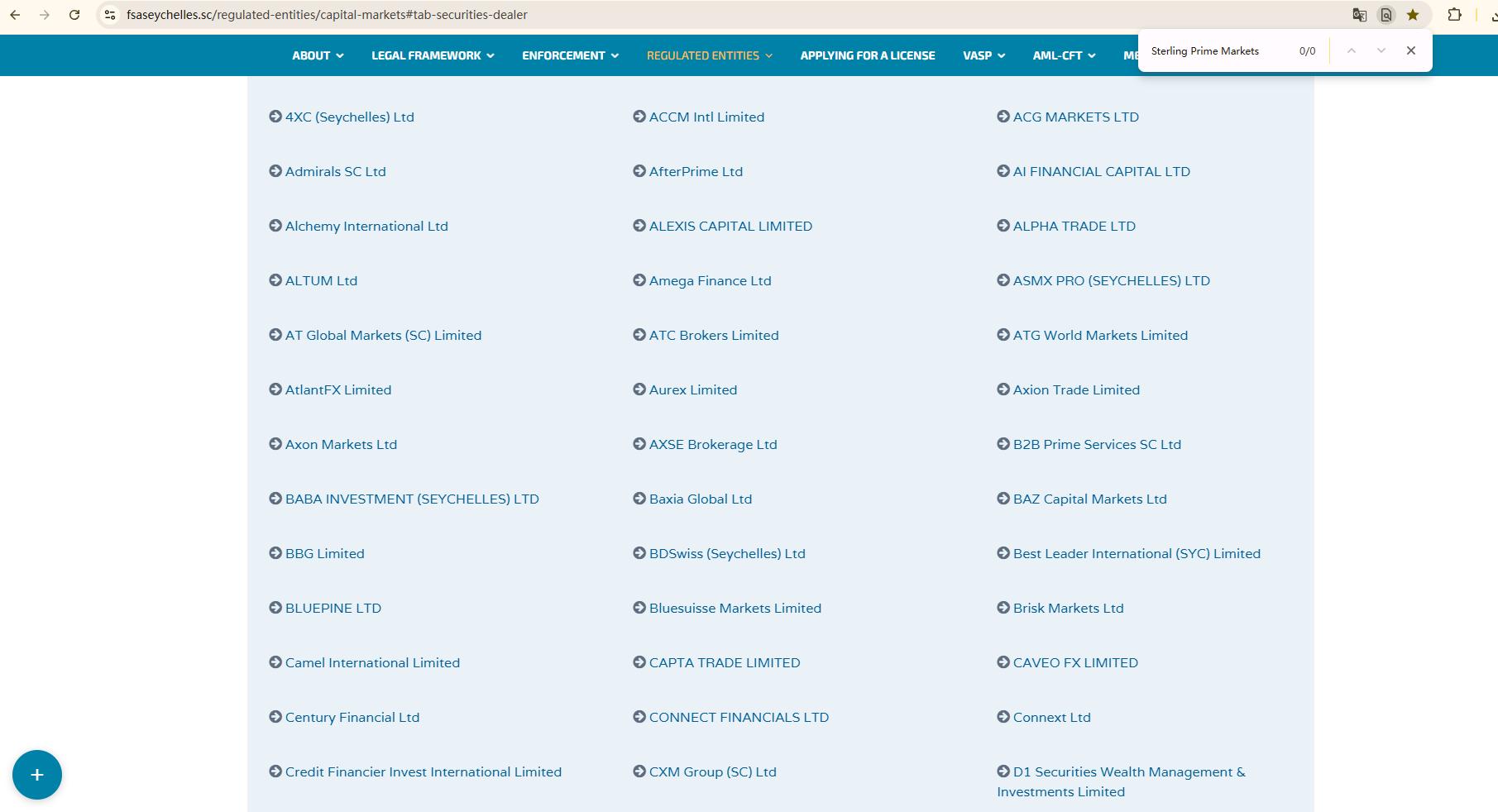Expand the ABOUT dropdown menu

(318, 55)
